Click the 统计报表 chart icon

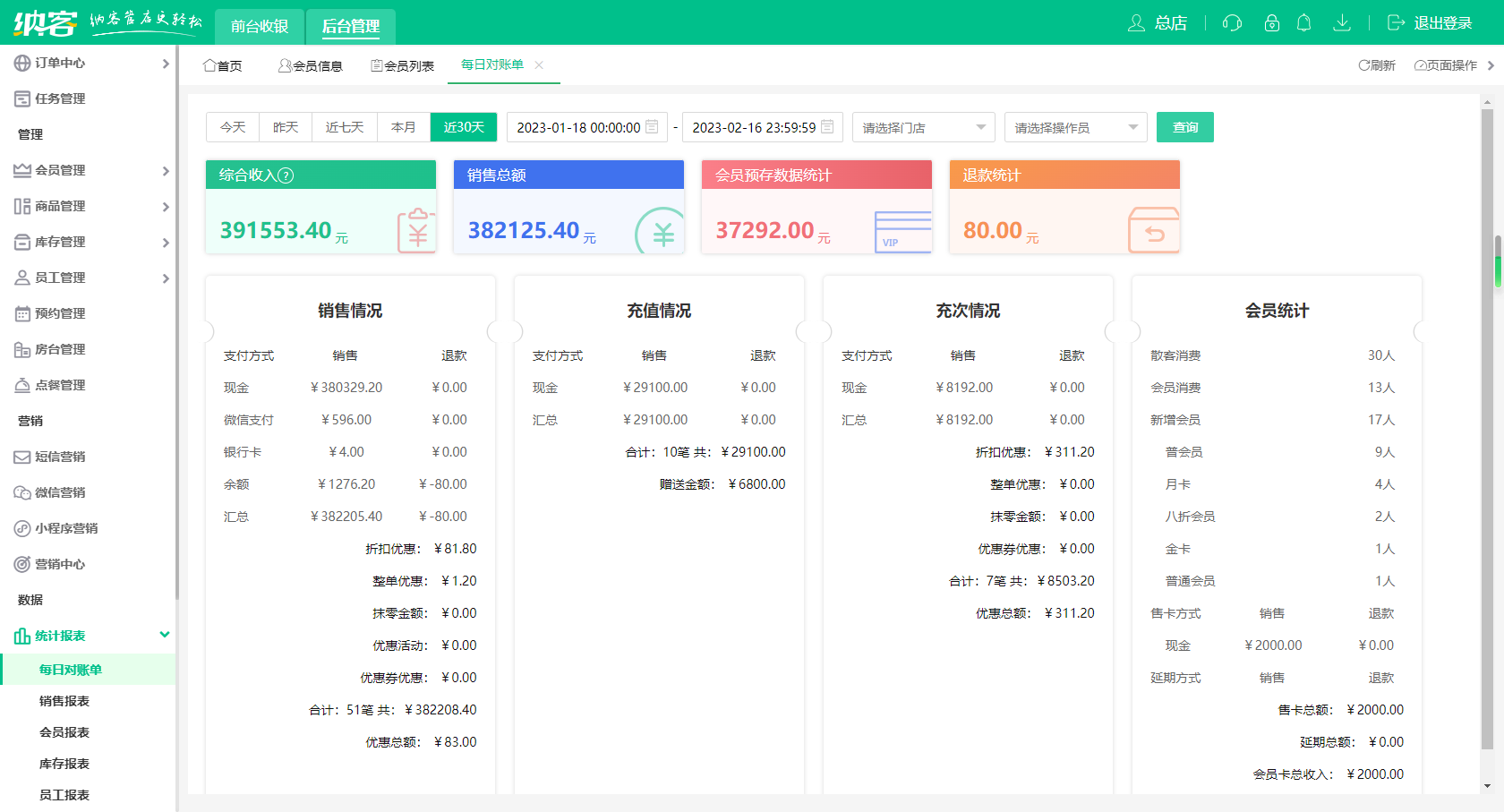pyautogui.click(x=22, y=636)
